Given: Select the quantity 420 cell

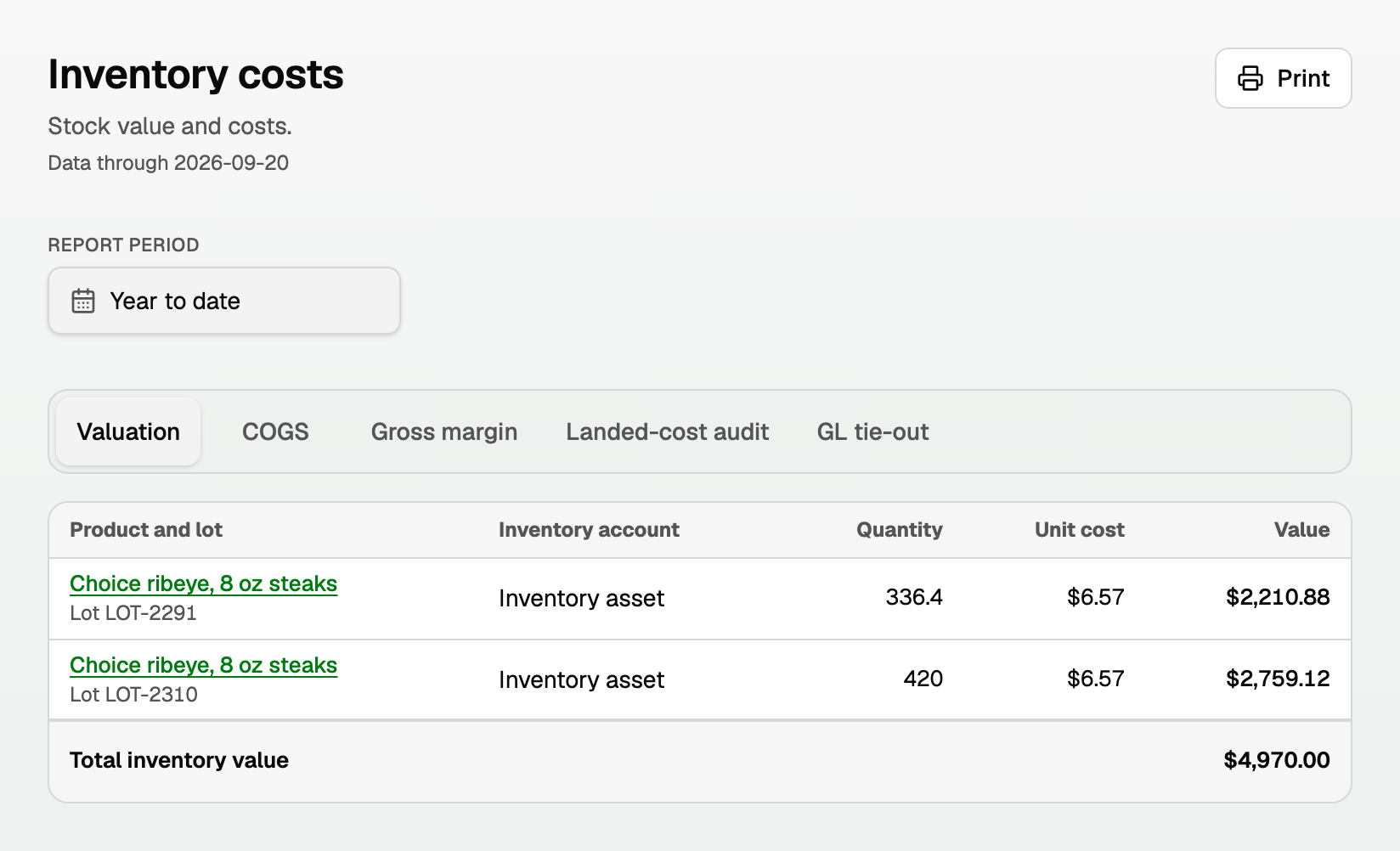Looking at the screenshot, I should [x=923, y=679].
